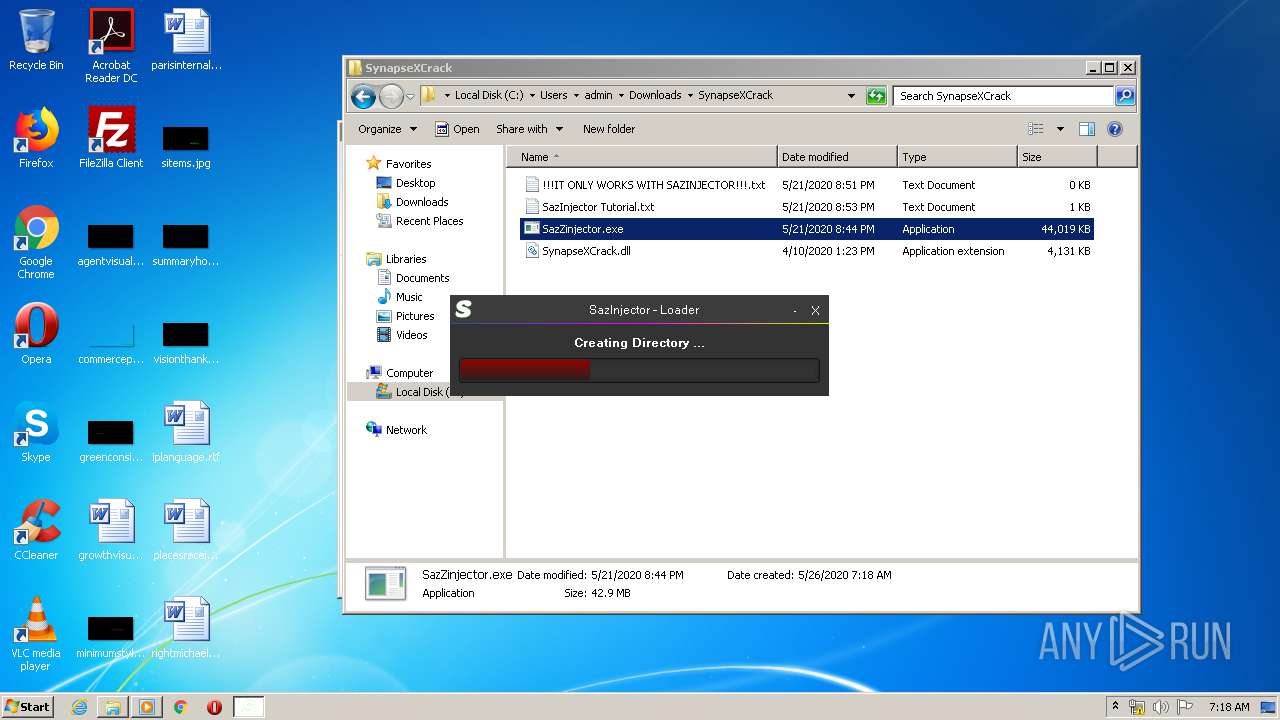The height and width of the screenshot is (720, 1280).
Task: Sort files by Date modified column
Action: pos(837,157)
